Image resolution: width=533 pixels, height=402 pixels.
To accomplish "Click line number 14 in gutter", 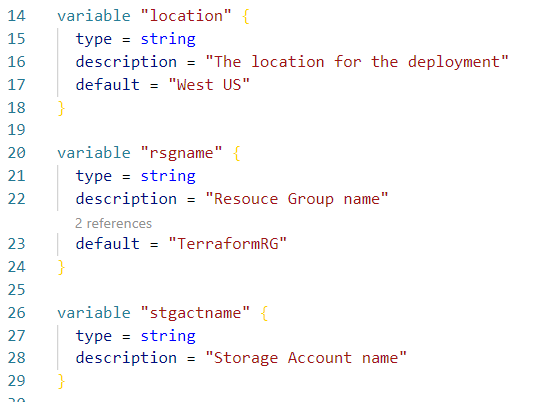I will [16, 16].
